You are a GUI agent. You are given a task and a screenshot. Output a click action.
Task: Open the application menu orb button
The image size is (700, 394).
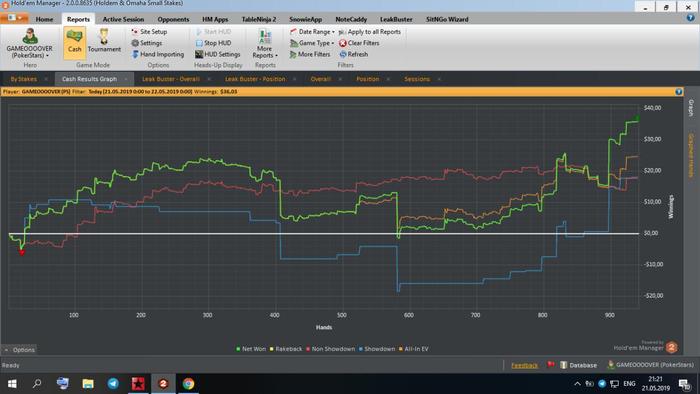coord(15,18)
